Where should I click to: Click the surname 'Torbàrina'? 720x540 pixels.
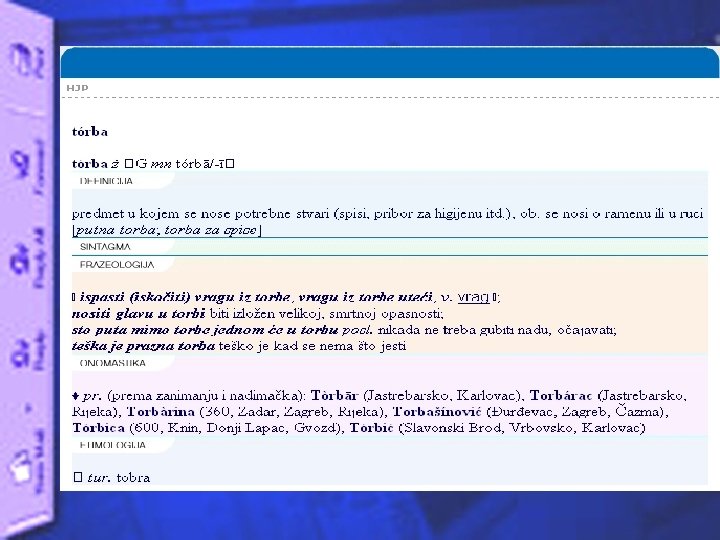tap(161, 411)
